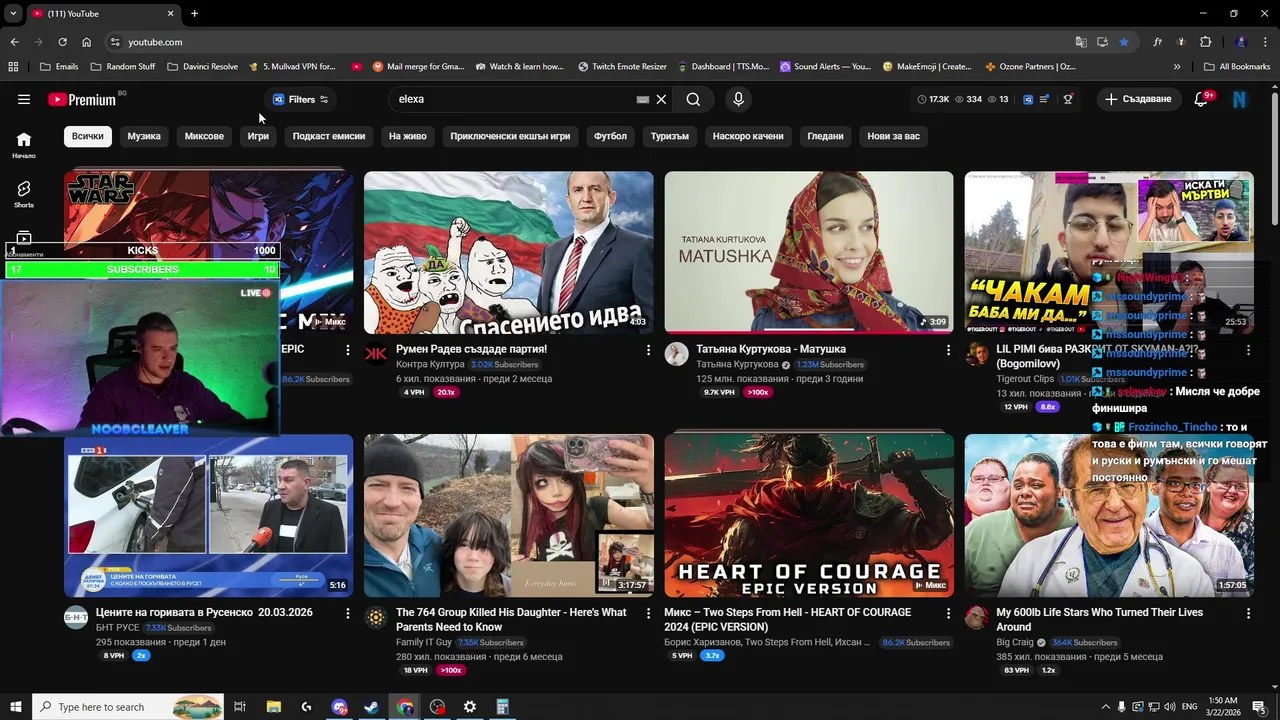1280x720 pixels.
Task: Open options for Цените на горивата video
Action: [348, 613]
